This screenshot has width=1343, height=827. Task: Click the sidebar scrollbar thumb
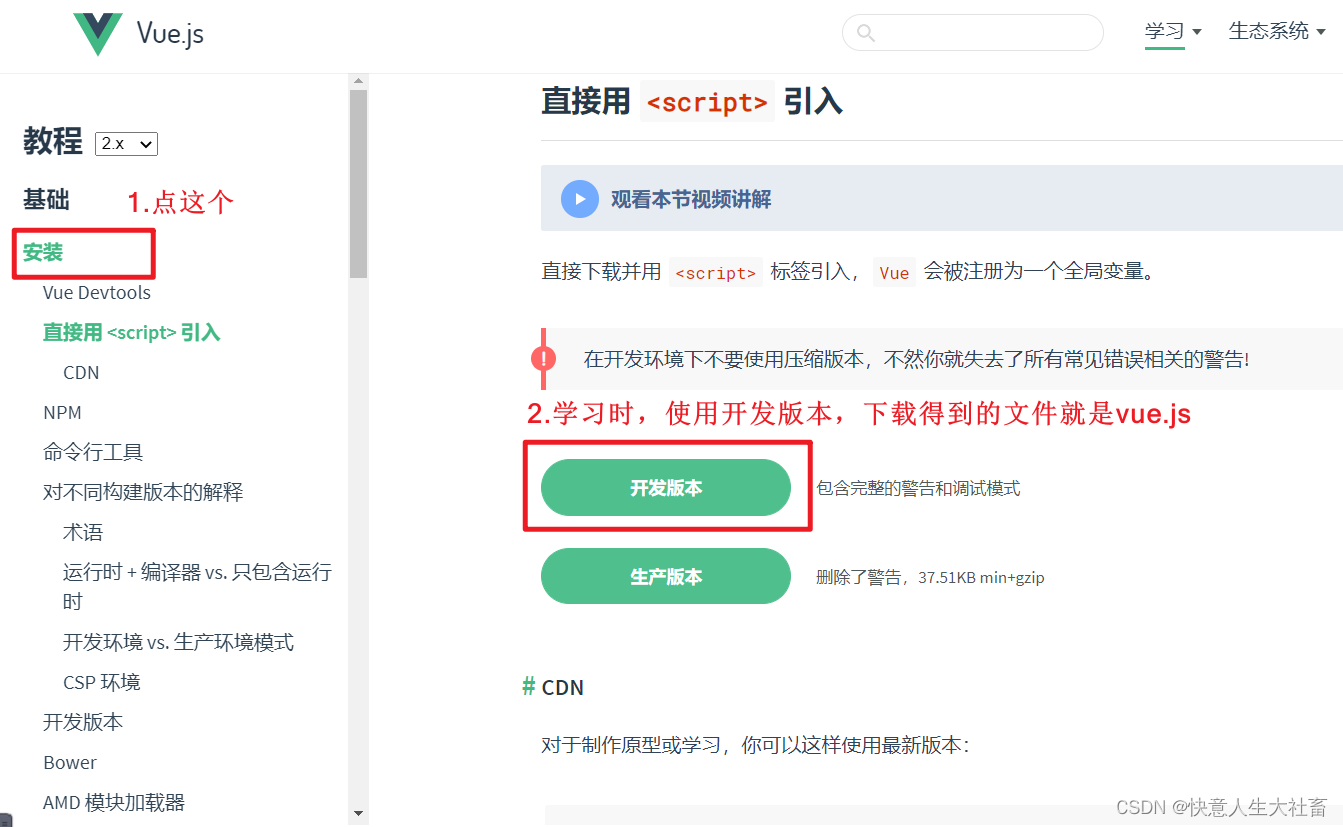click(358, 184)
